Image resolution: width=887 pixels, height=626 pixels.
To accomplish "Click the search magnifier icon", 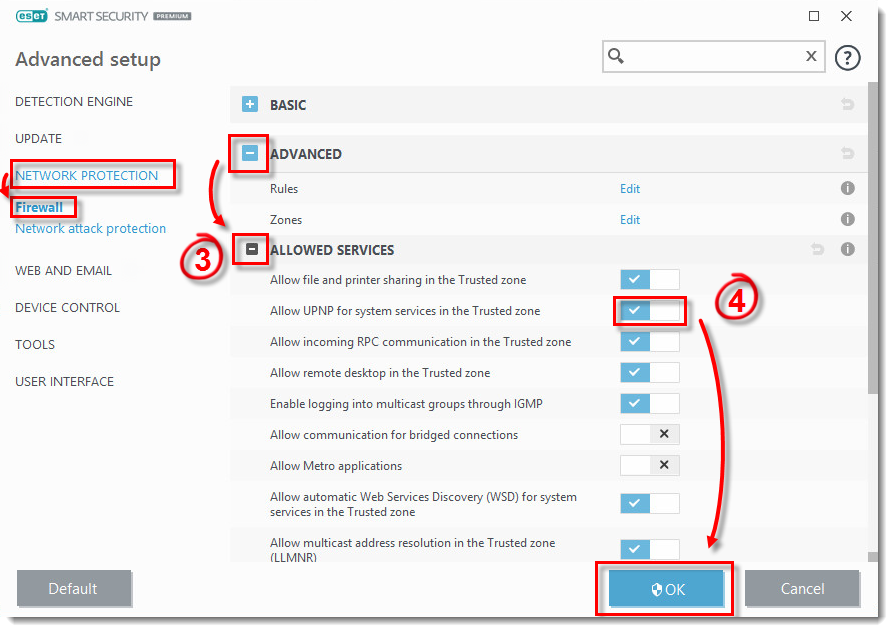I will click(x=615, y=56).
